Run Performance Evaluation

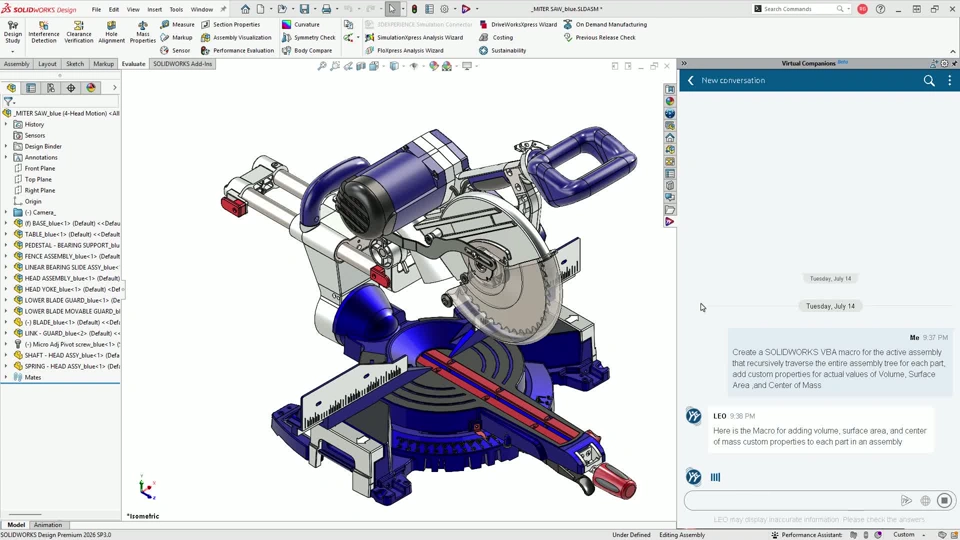(238, 50)
